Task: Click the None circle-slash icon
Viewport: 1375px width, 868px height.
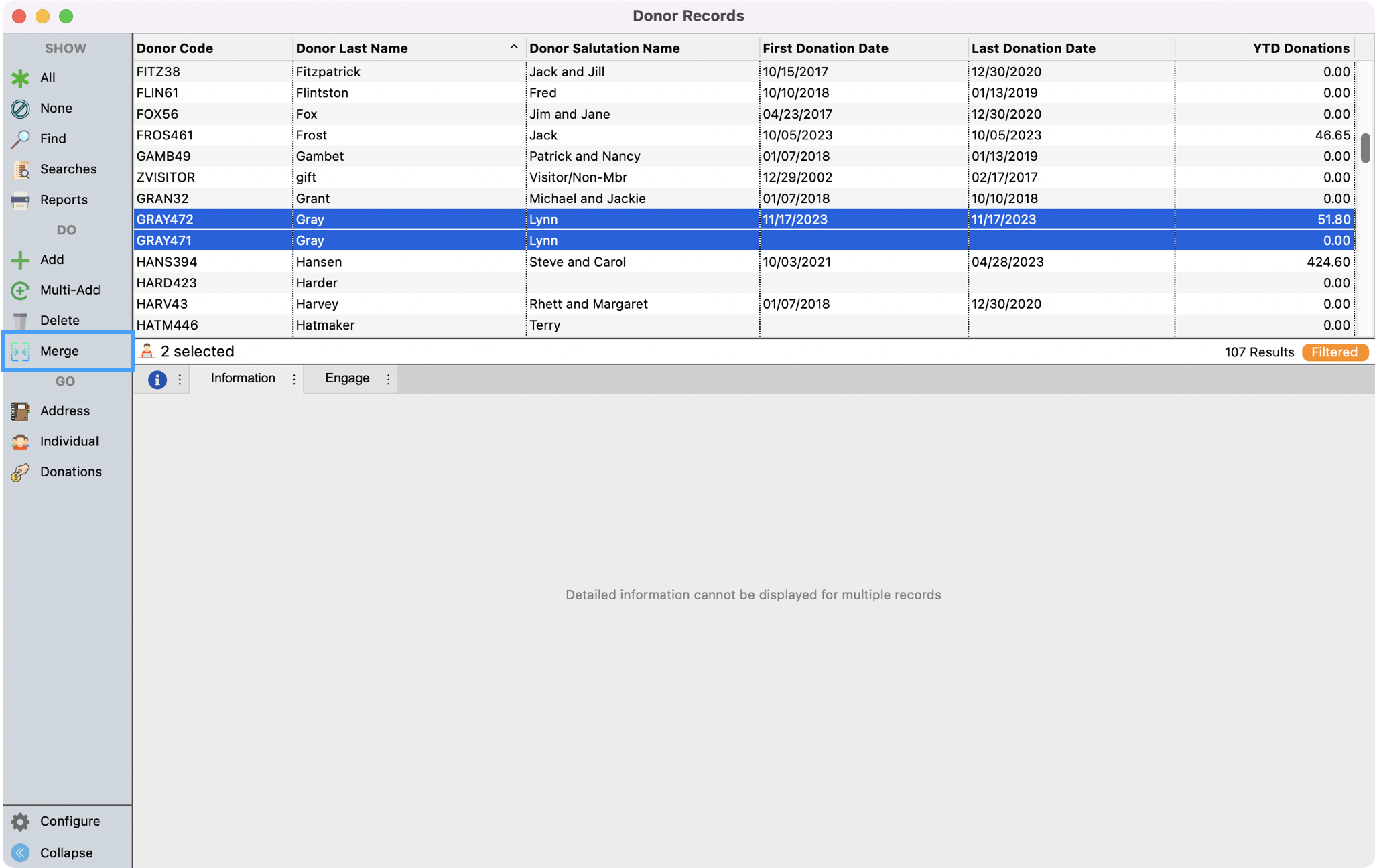Action: (x=20, y=108)
